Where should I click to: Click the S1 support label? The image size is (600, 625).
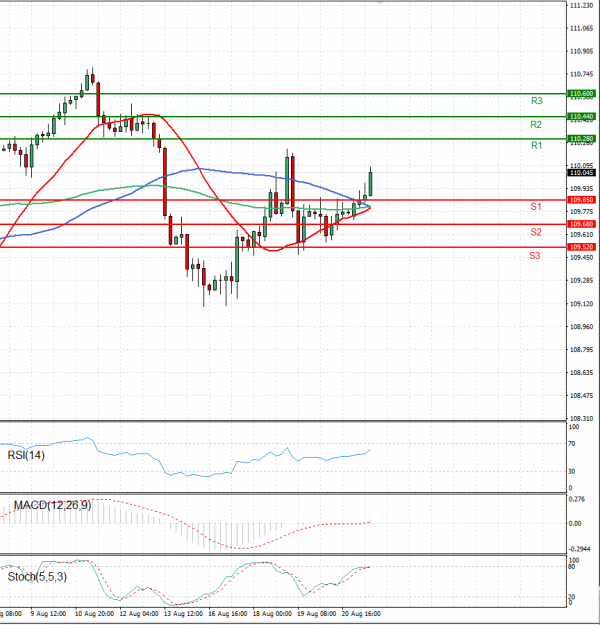pyautogui.click(x=536, y=206)
